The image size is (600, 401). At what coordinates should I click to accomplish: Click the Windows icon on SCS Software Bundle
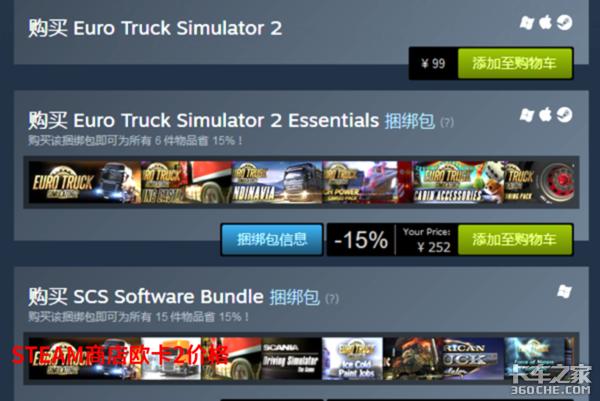click(x=564, y=292)
